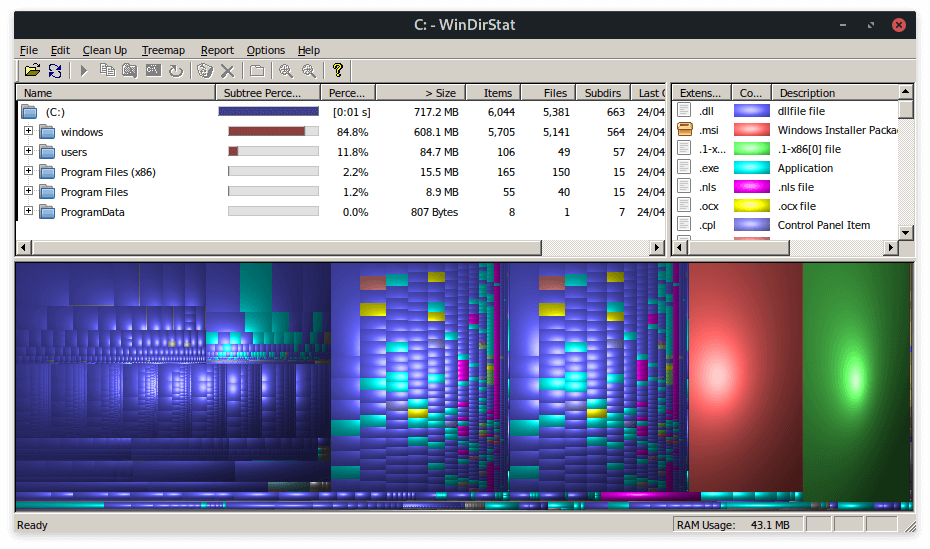The width and height of the screenshot is (930, 549).
Task: Open the Help menu
Action: 308,50
